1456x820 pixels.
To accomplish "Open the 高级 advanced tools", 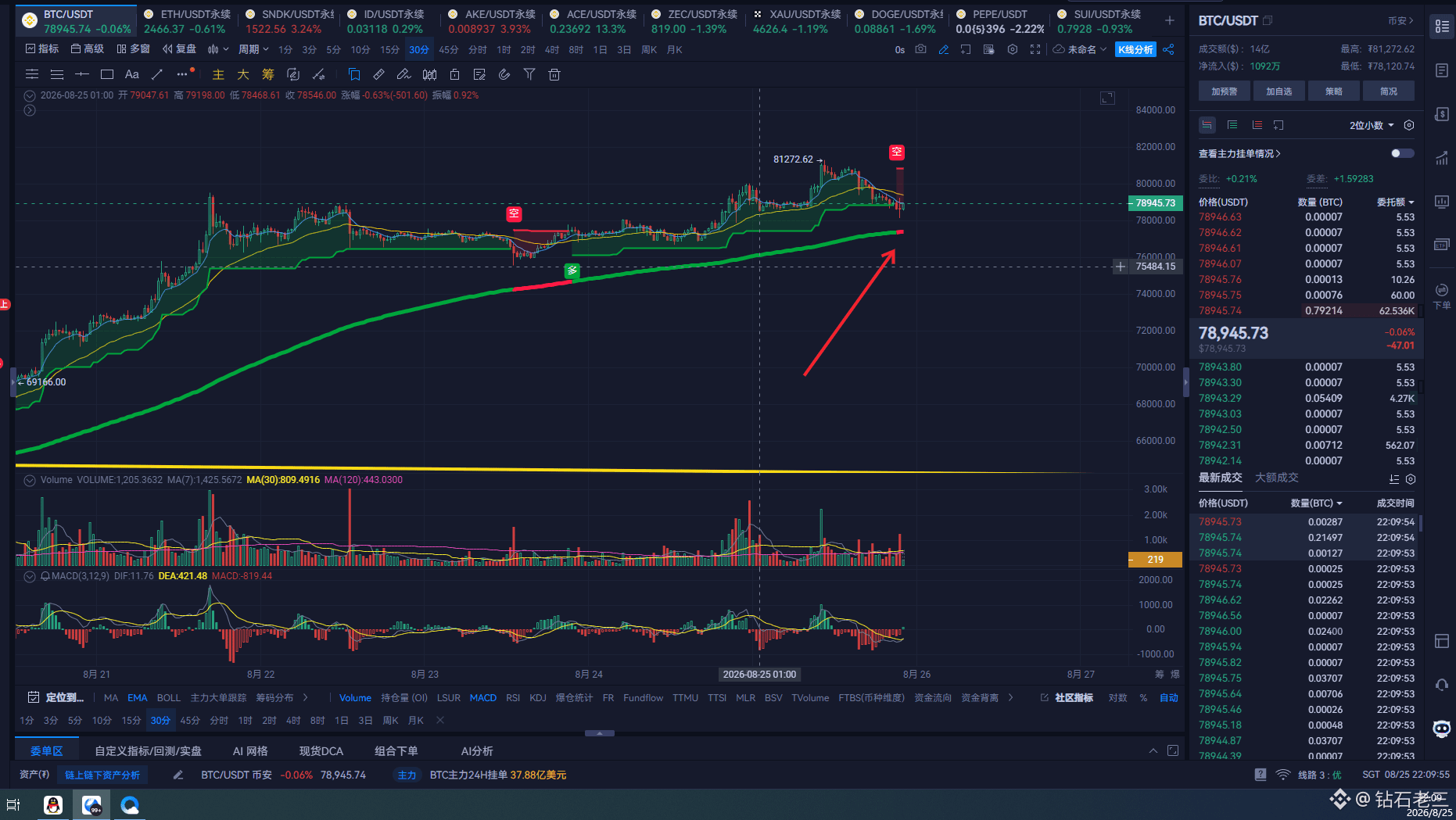I will (x=88, y=49).
